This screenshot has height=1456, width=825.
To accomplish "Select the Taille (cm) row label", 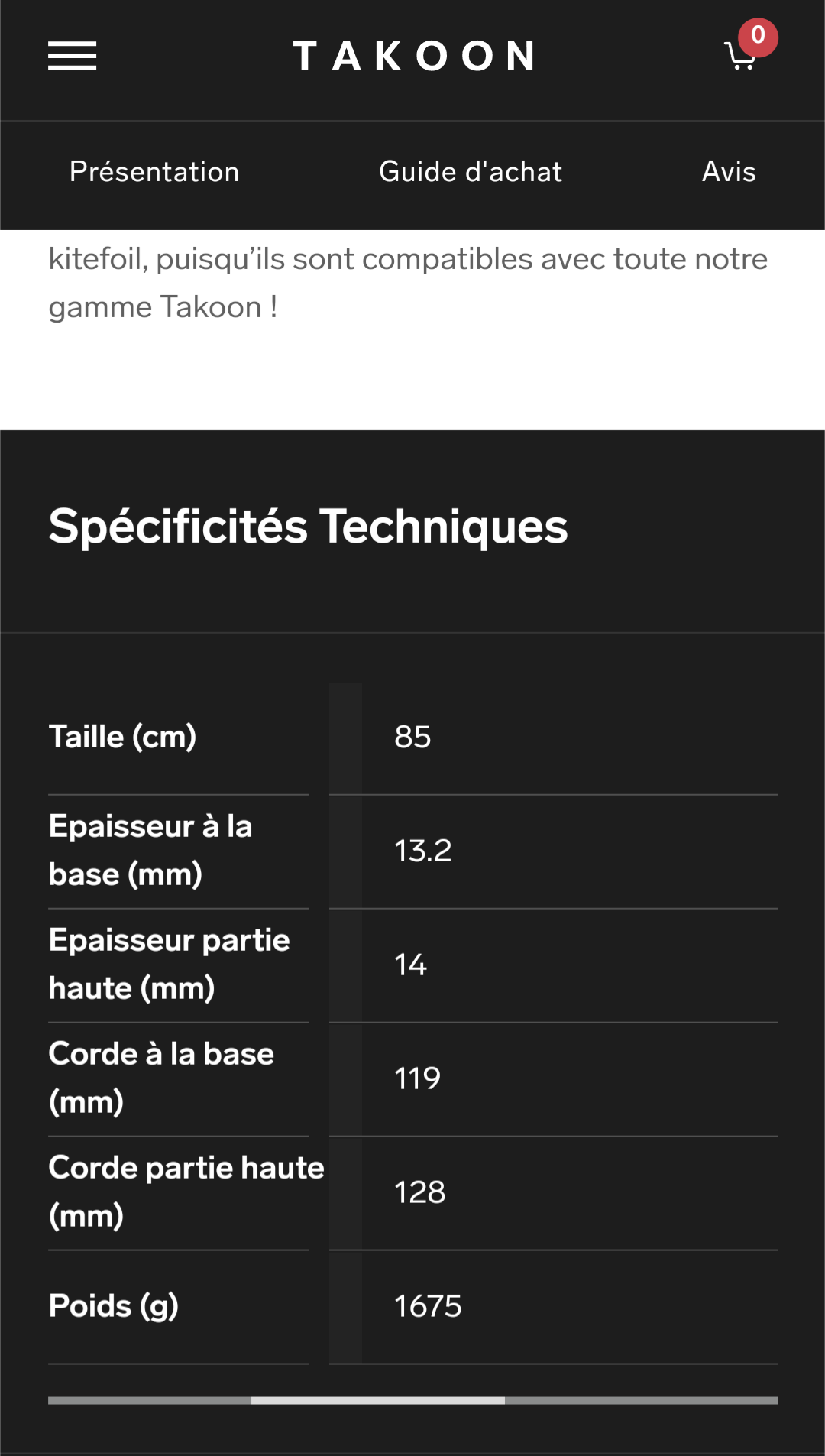I will pyautogui.click(x=123, y=737).
